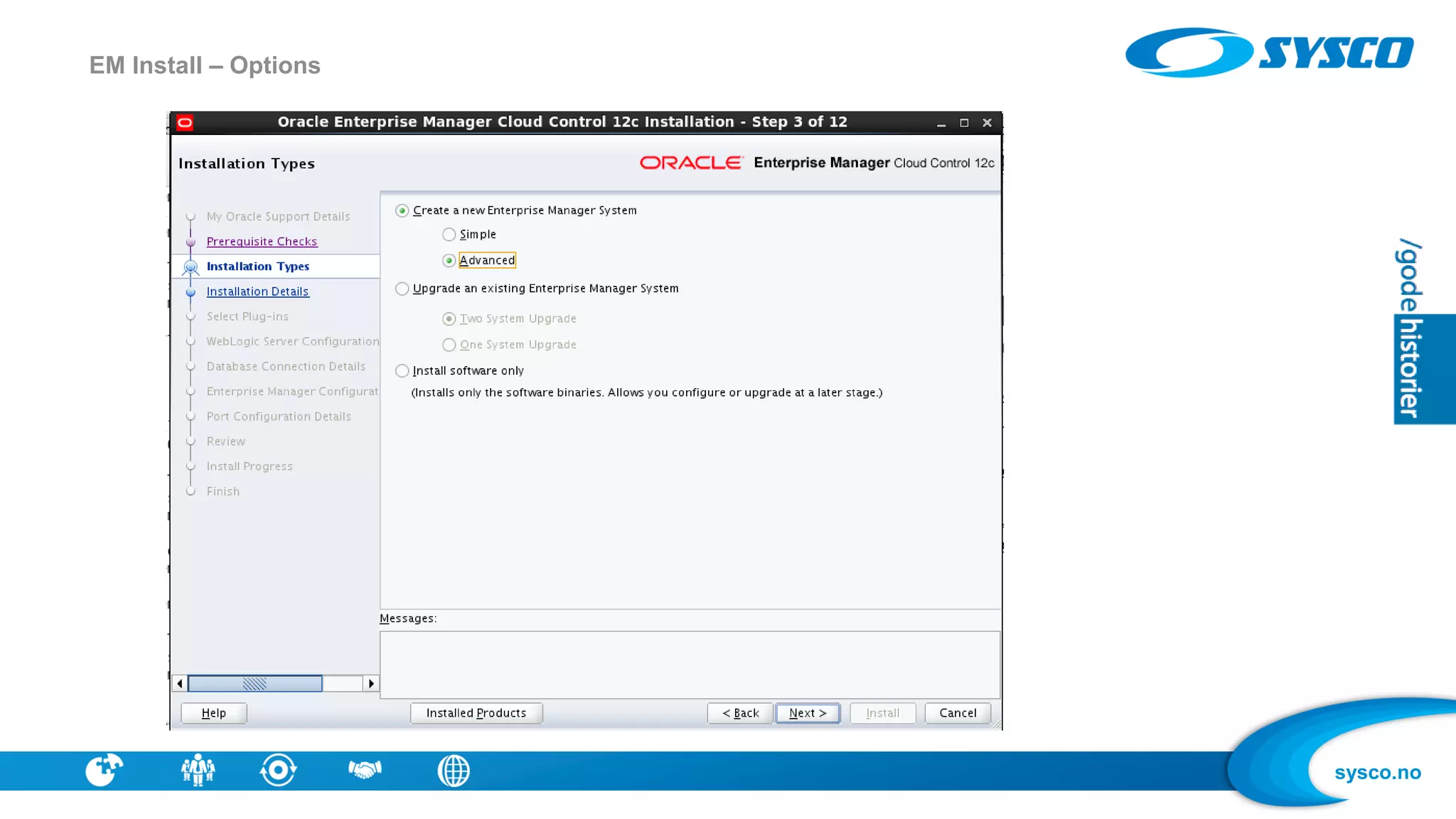Click Database Connection Details step

[286, 366]
